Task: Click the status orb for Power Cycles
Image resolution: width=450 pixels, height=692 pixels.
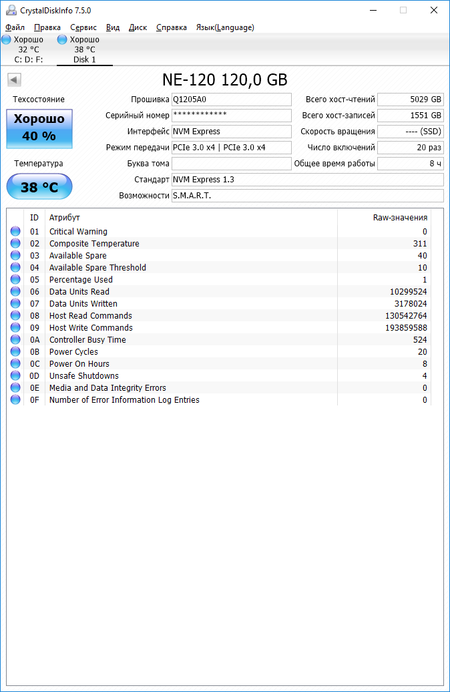Action: point(15,351)
